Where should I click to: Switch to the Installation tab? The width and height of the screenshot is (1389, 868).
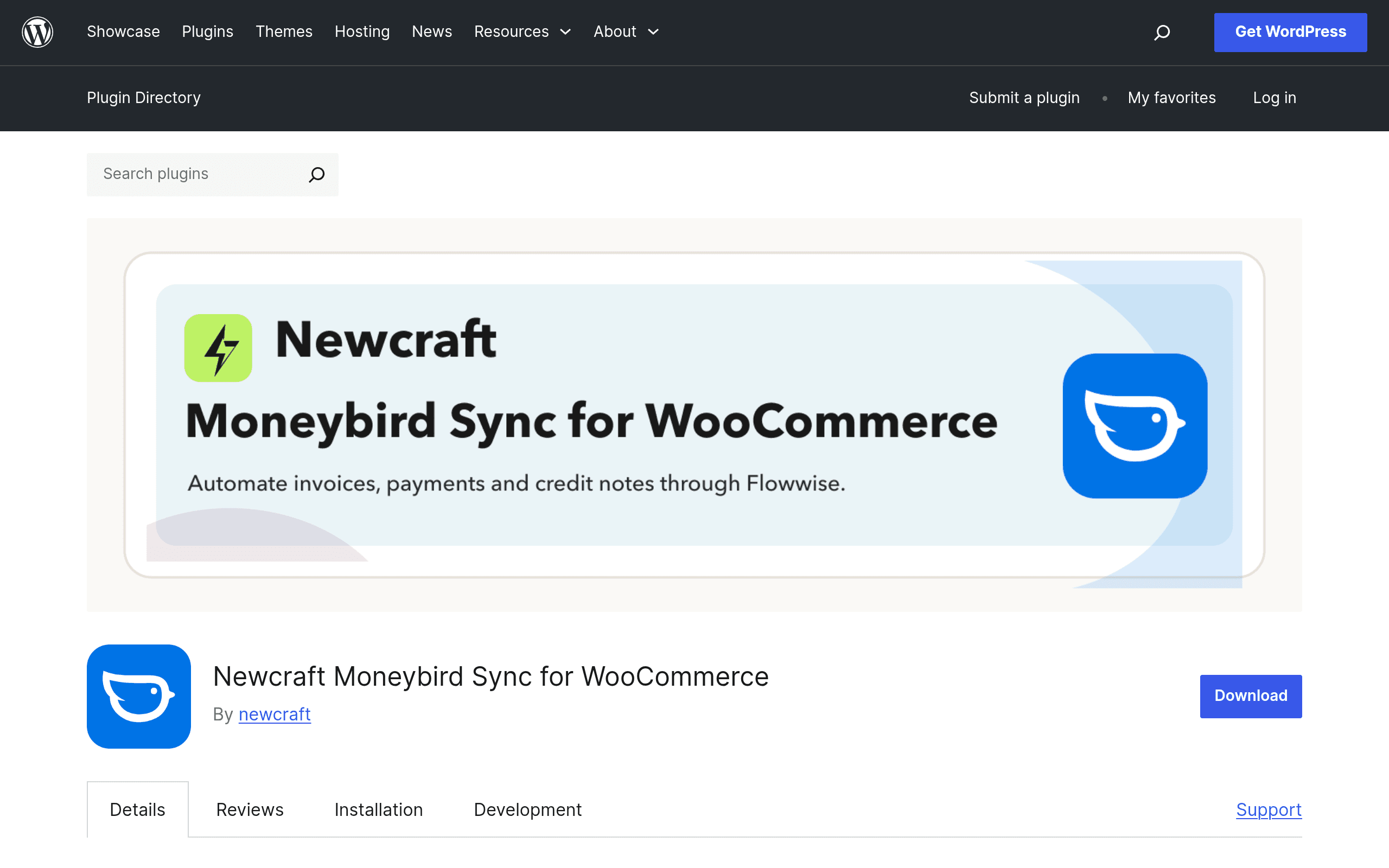[x=379, y=809]
